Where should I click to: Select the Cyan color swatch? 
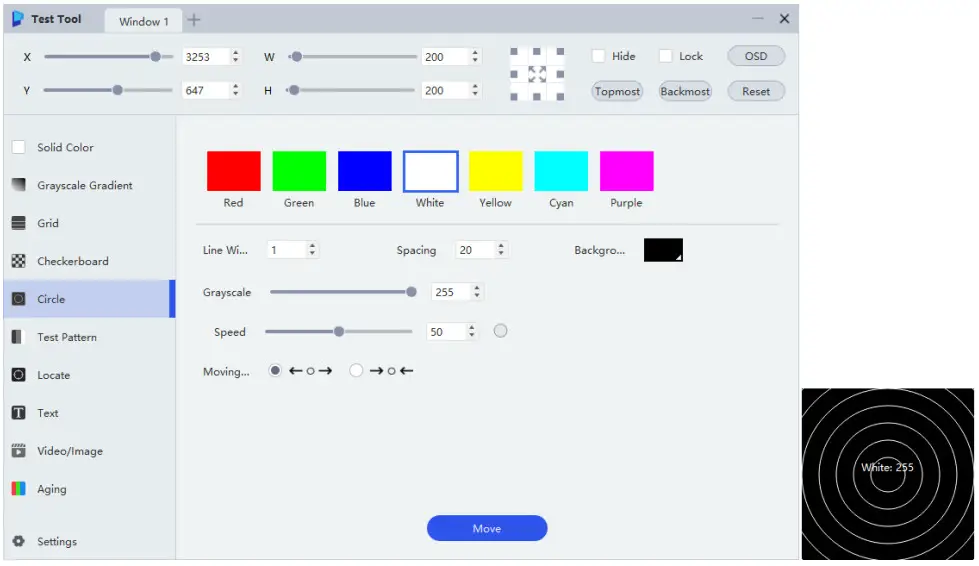tap(561, 170)
